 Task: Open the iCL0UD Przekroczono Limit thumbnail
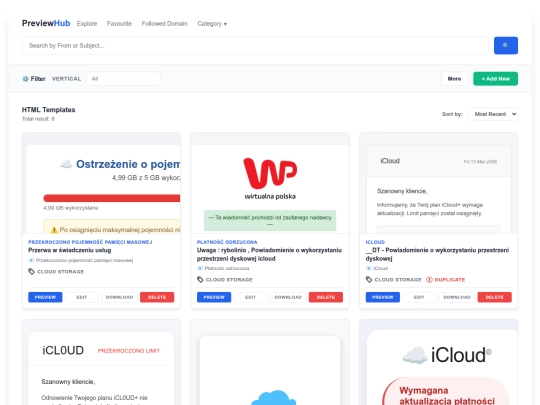tap(101, 362)
